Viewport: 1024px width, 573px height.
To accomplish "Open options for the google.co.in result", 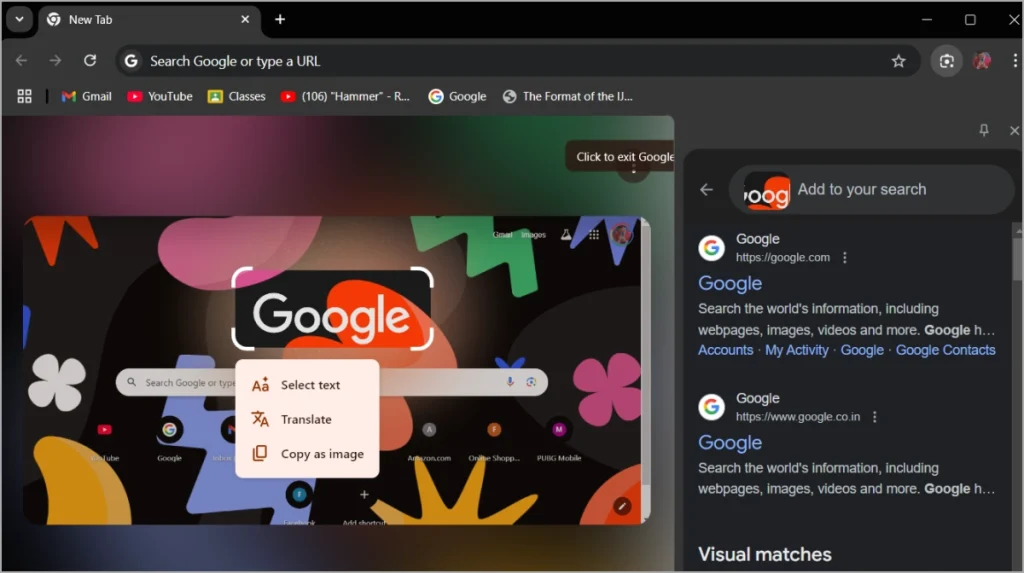I will pos(875,417).
